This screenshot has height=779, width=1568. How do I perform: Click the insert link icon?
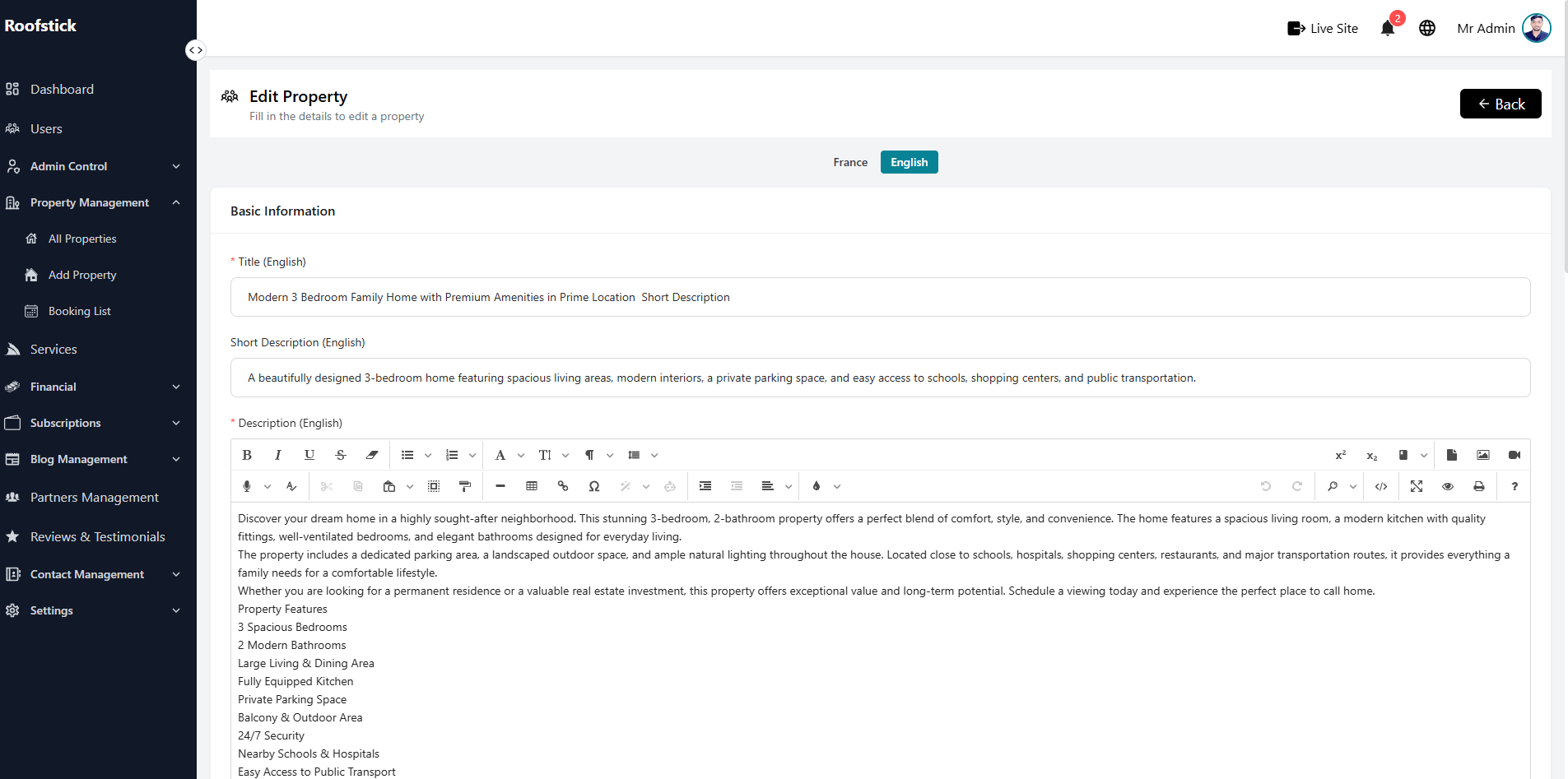563,486
